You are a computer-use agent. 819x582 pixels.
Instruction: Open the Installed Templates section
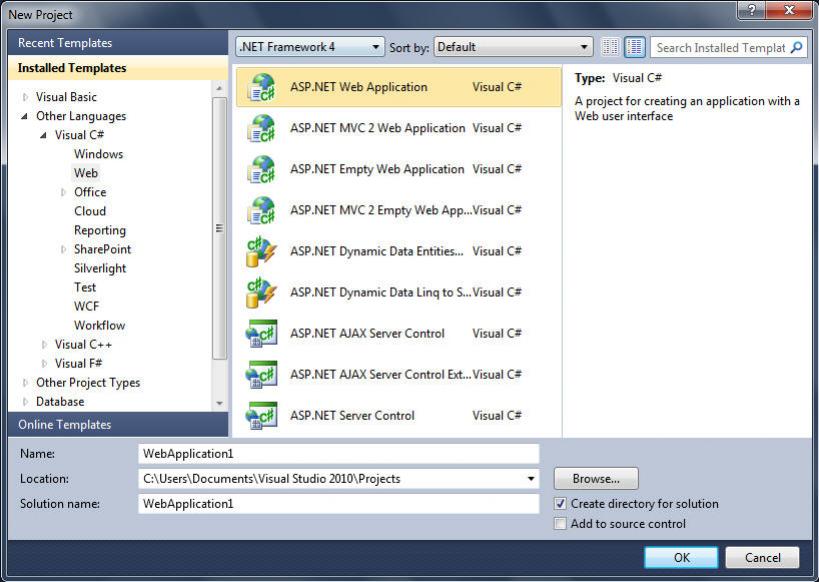point(118,68)
